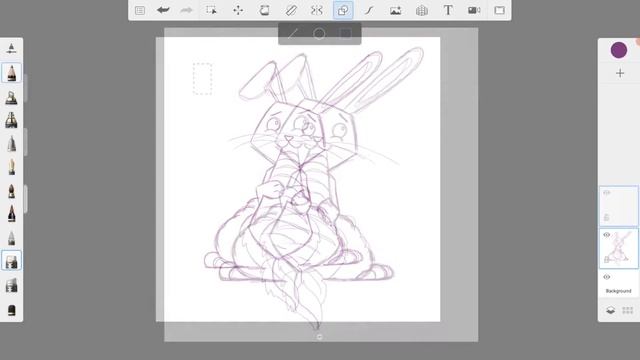Select the highlighted pencil brush
640x360 pixels.
click(11, 73)
